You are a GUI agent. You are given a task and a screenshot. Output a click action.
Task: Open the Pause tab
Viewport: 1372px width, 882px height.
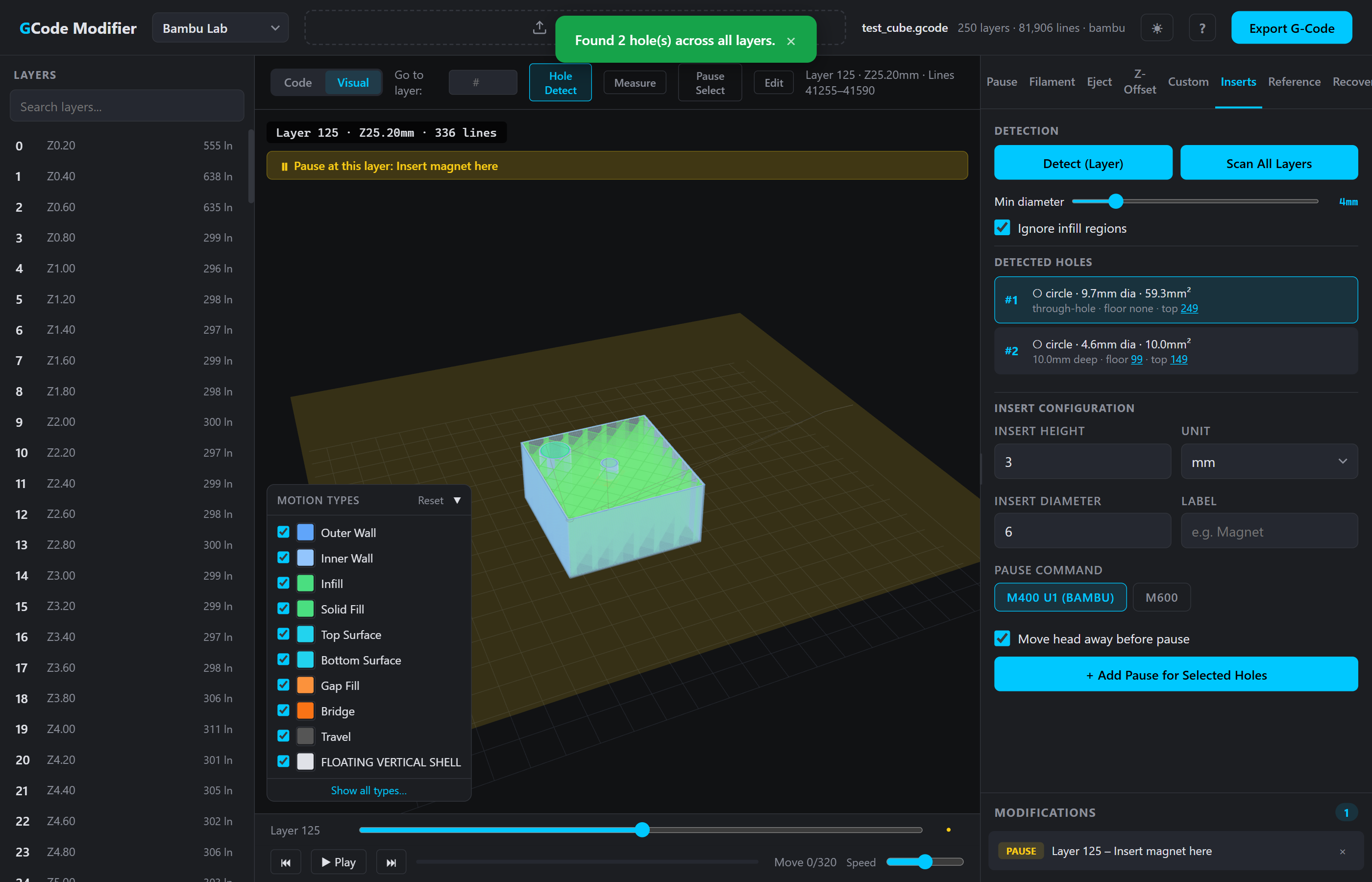pyautogui.click(x=1002, y=82)
